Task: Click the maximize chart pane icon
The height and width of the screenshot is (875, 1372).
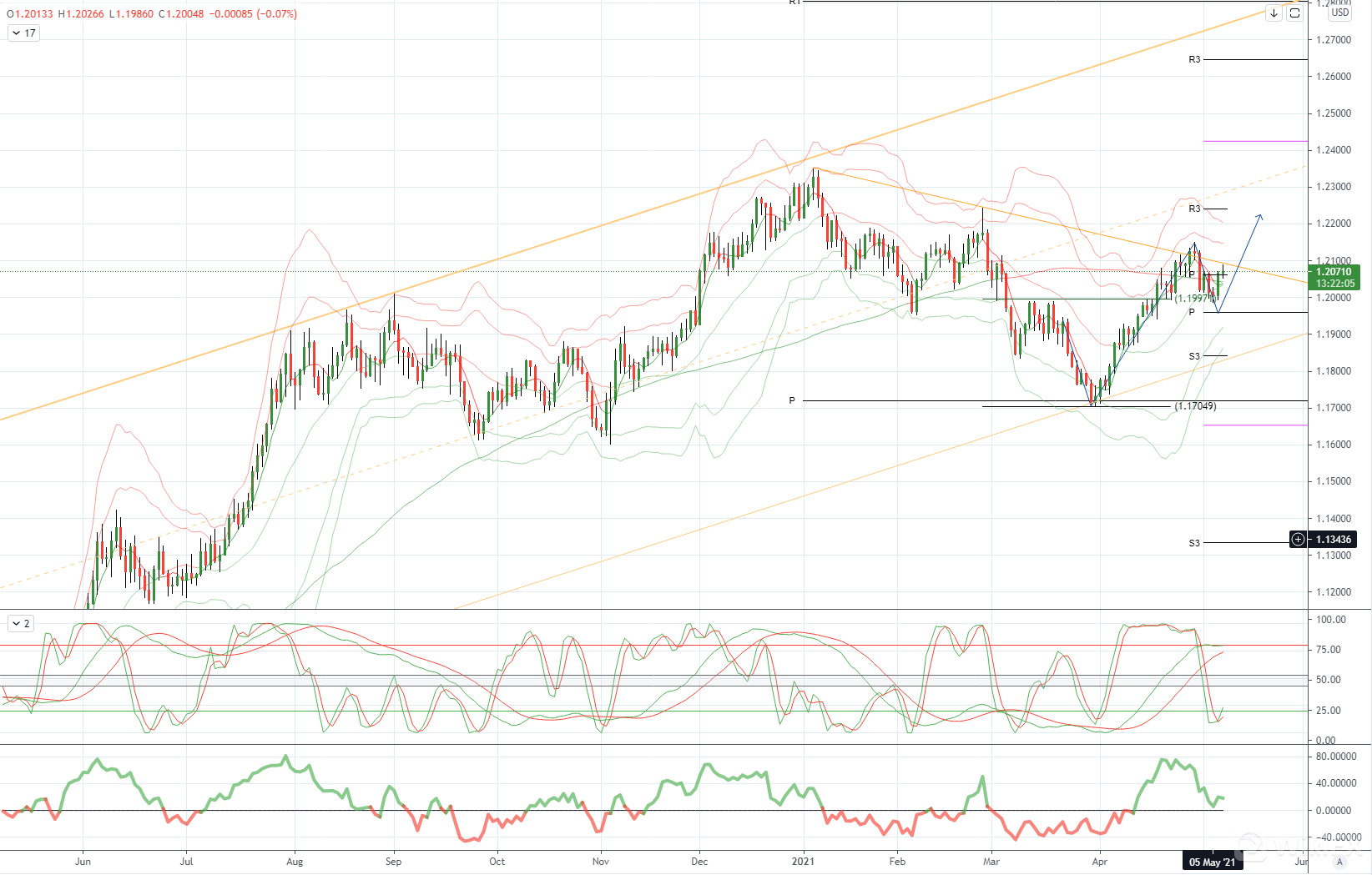Action: point(1294,13)
